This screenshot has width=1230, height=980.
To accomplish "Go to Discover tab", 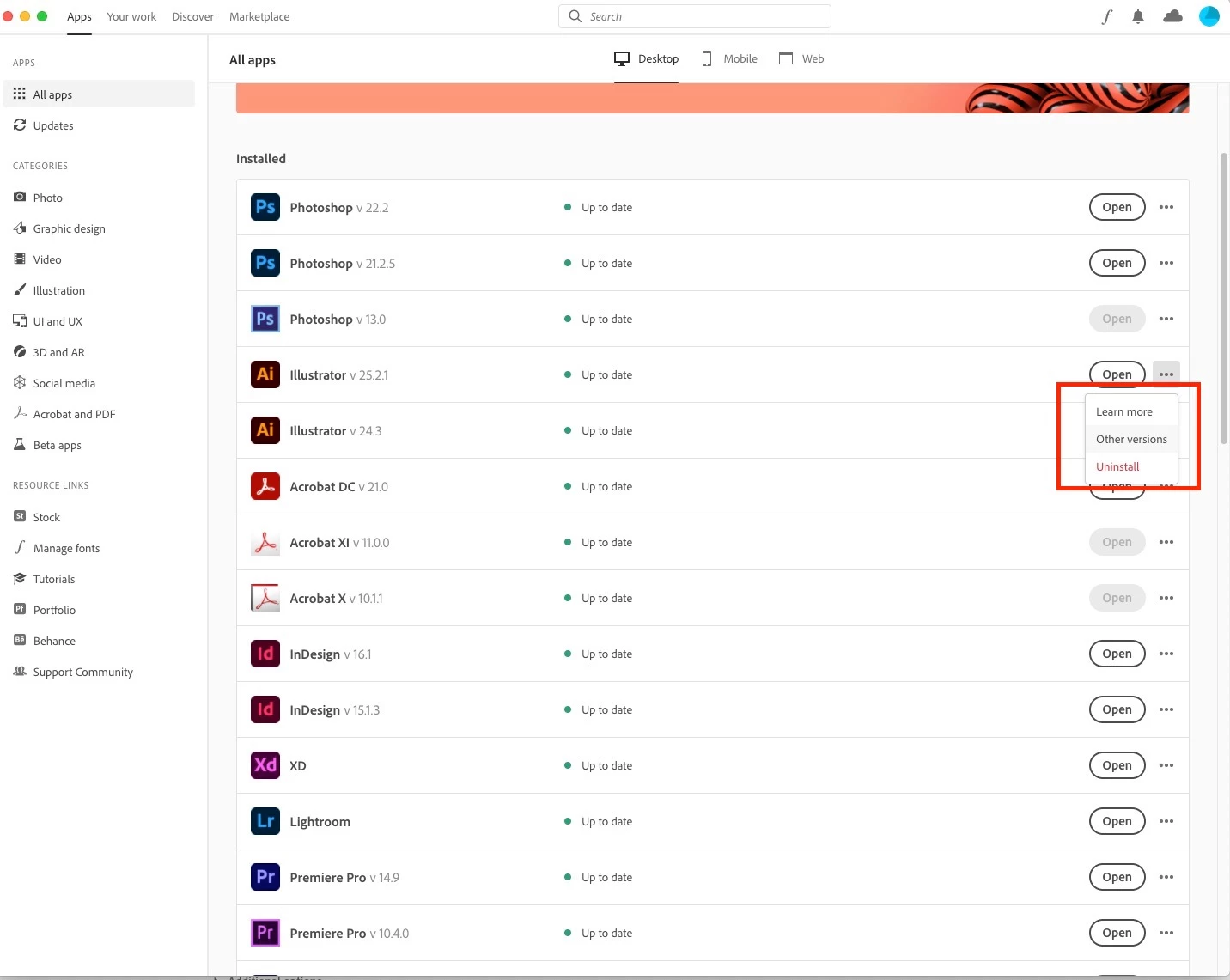I will pos(192,16).
